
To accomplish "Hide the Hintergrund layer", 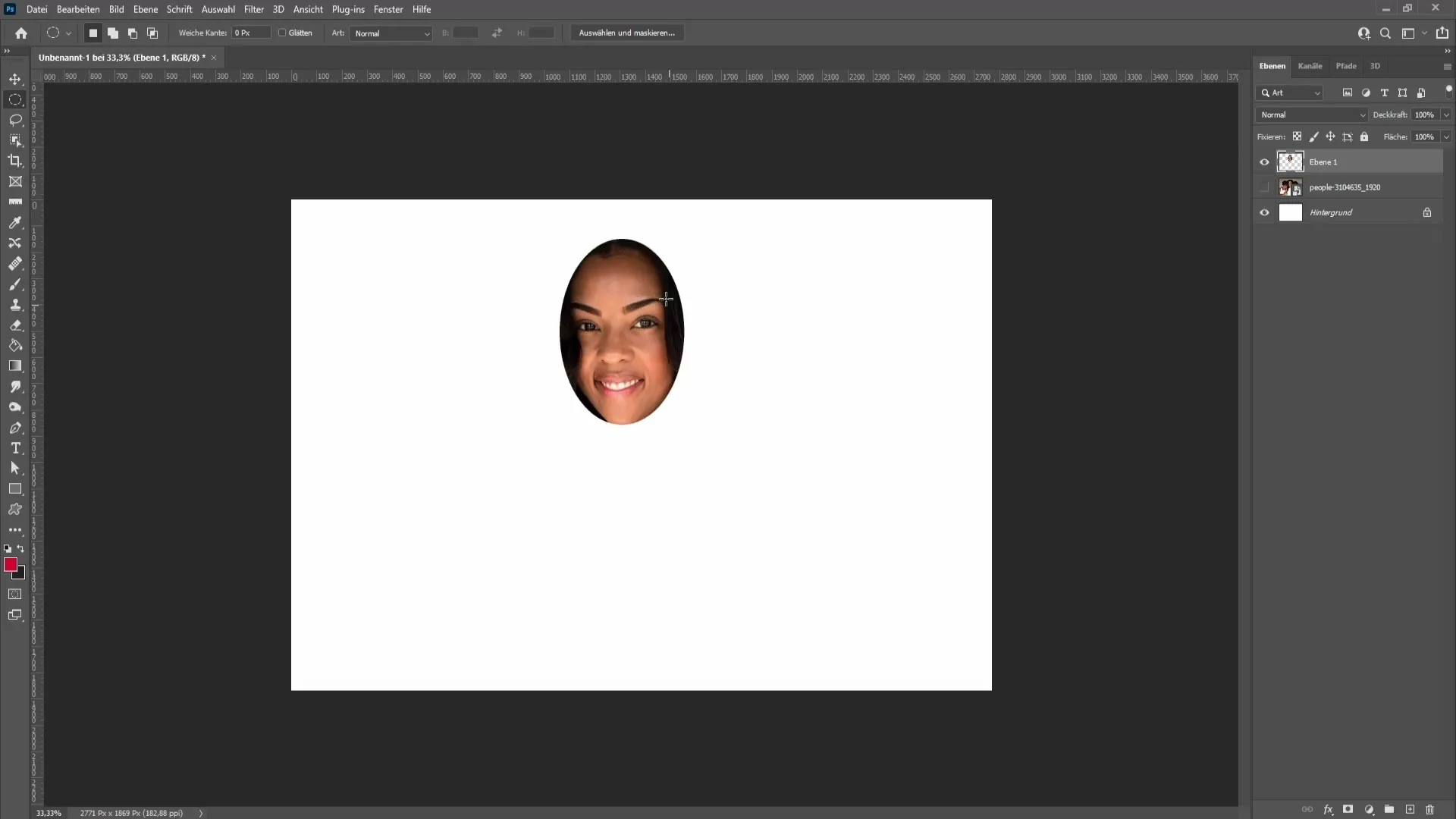I will tap(1264, 213).
